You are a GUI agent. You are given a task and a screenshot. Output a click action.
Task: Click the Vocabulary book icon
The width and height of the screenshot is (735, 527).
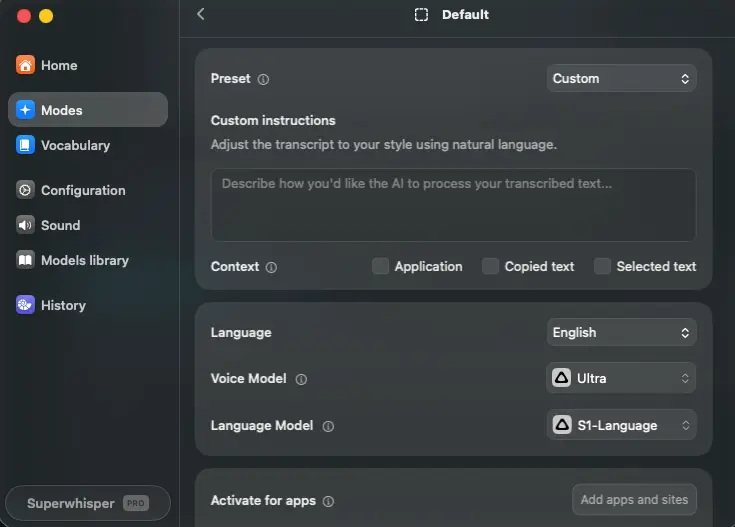[x=25, y=145]
